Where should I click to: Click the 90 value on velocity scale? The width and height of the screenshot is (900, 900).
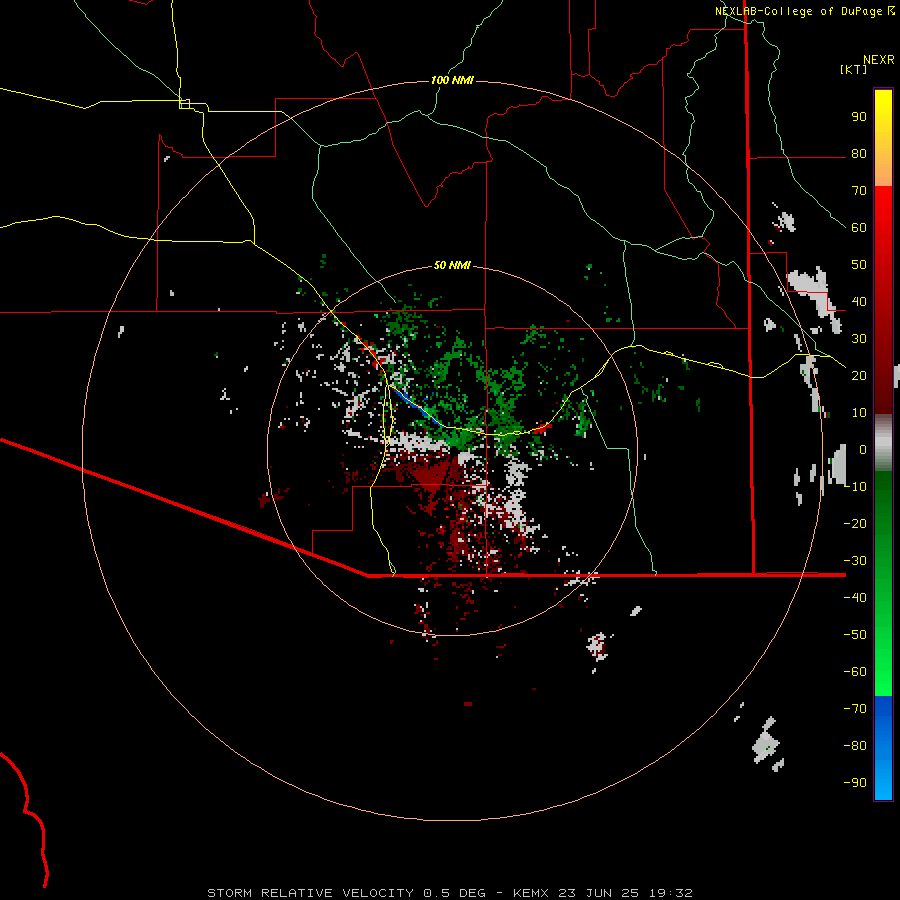(859, 117)
